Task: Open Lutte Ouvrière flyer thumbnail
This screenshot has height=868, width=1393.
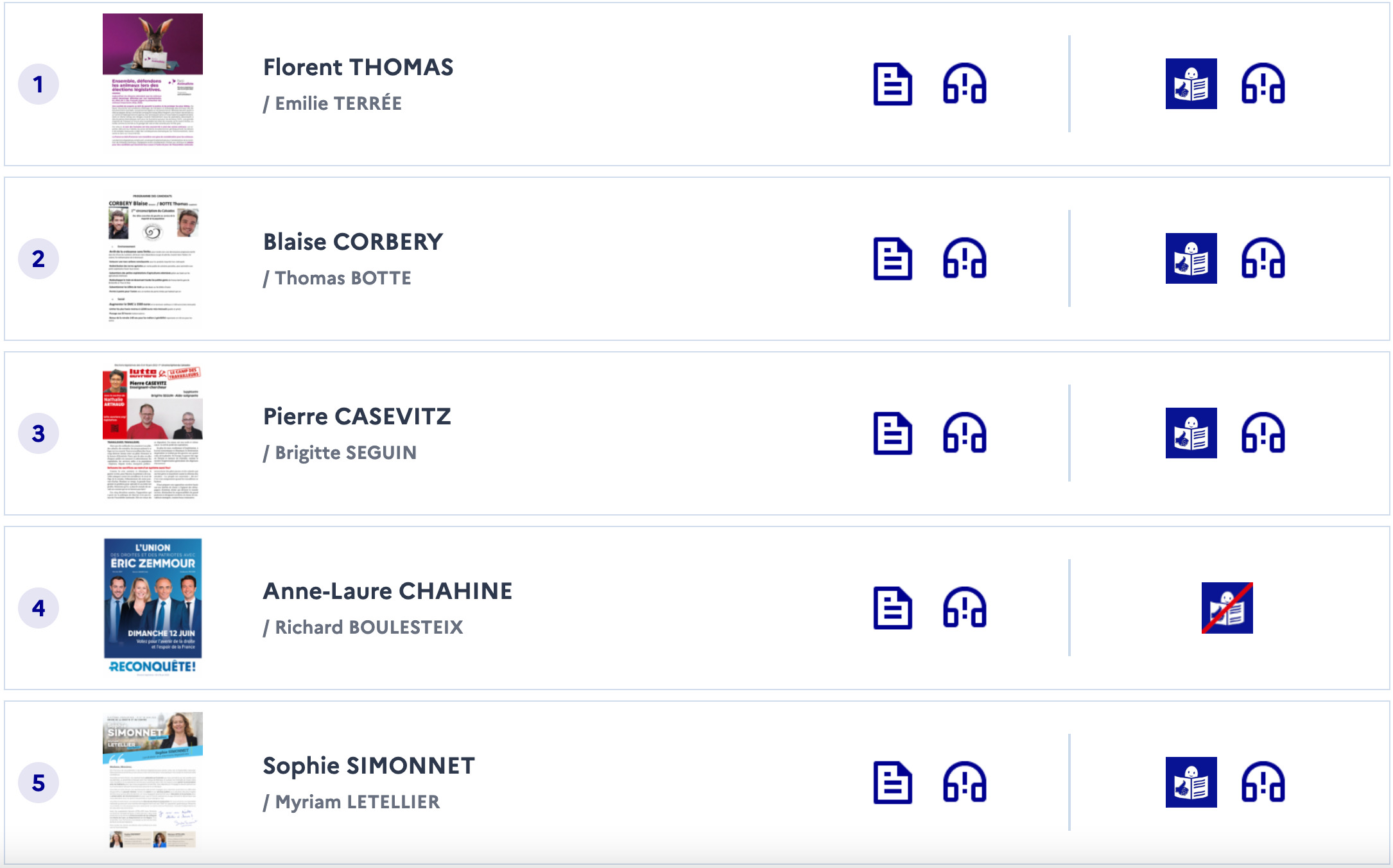Action: (153, 432)
